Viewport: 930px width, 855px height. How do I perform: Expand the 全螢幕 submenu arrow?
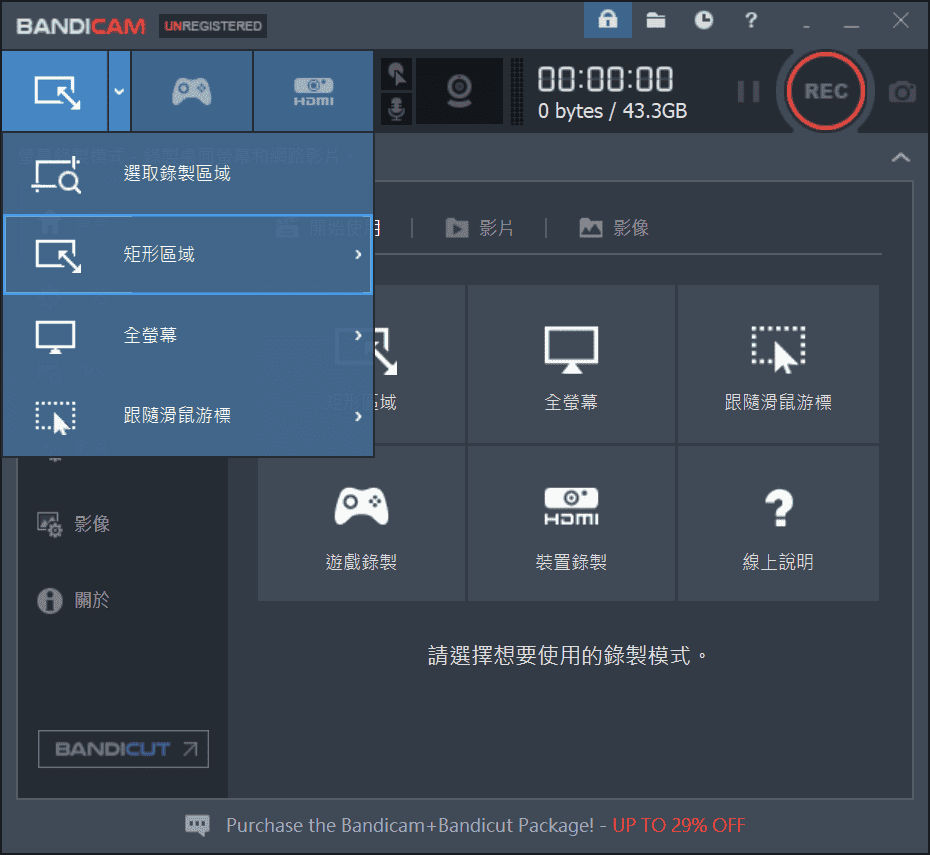click(358, 335)
